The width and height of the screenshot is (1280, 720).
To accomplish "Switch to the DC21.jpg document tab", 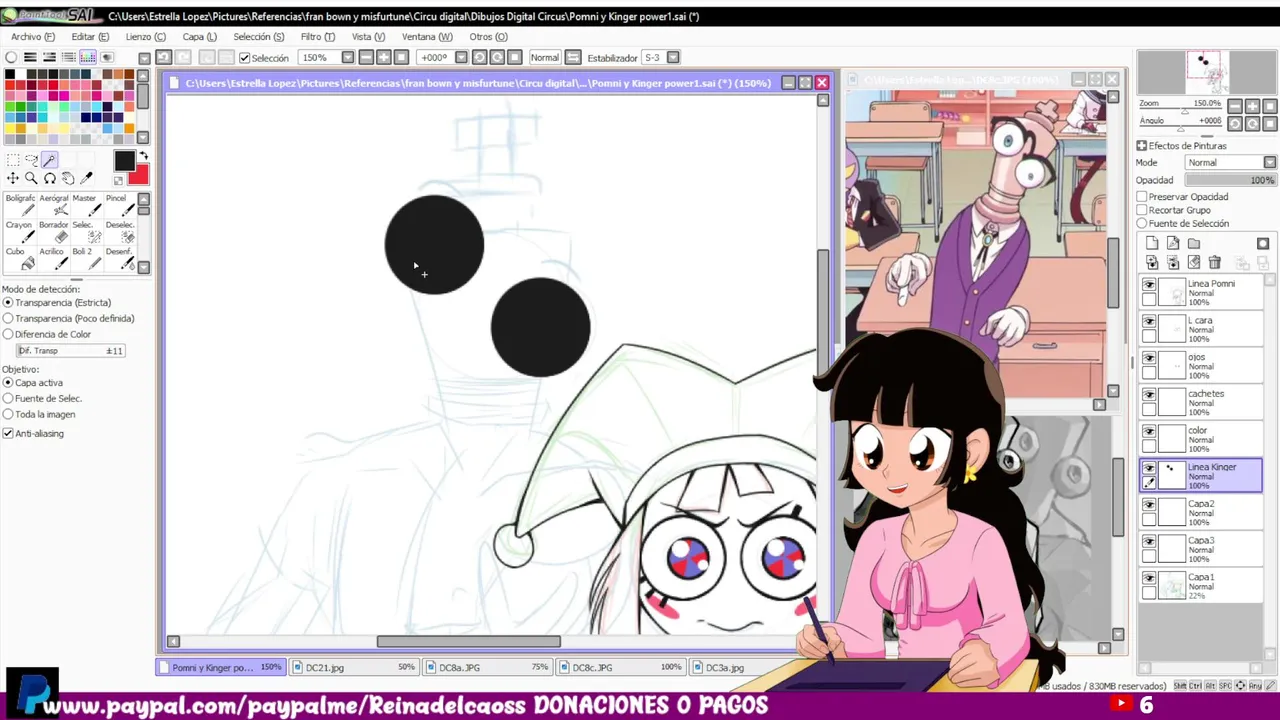I will click(x=355, y=667).
